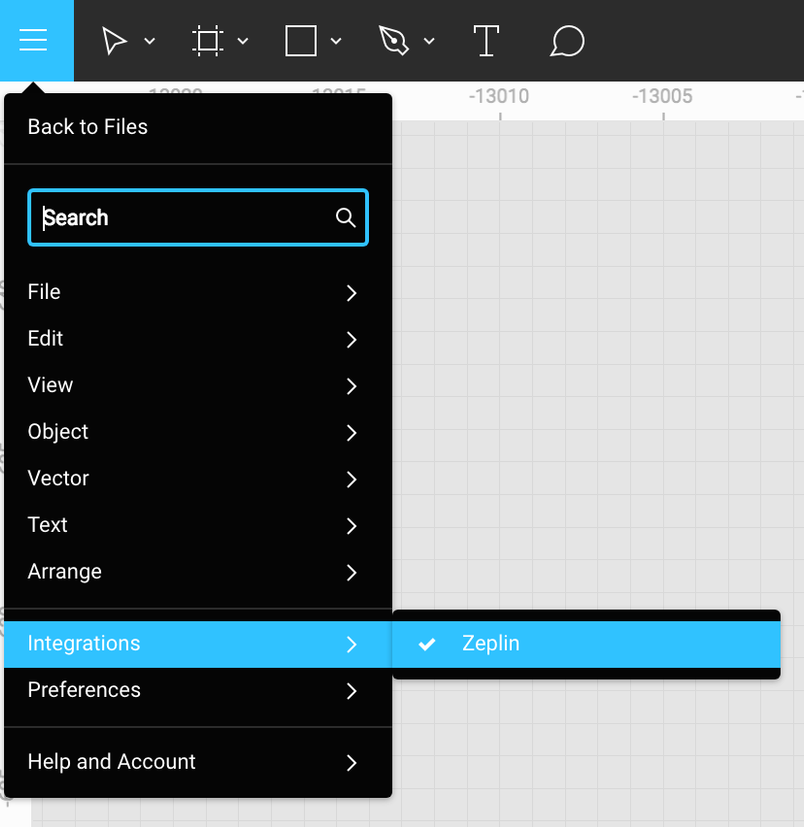Screen dimensions: 804x827
Task: Open the Text submenu
Action: click(198, 525)
